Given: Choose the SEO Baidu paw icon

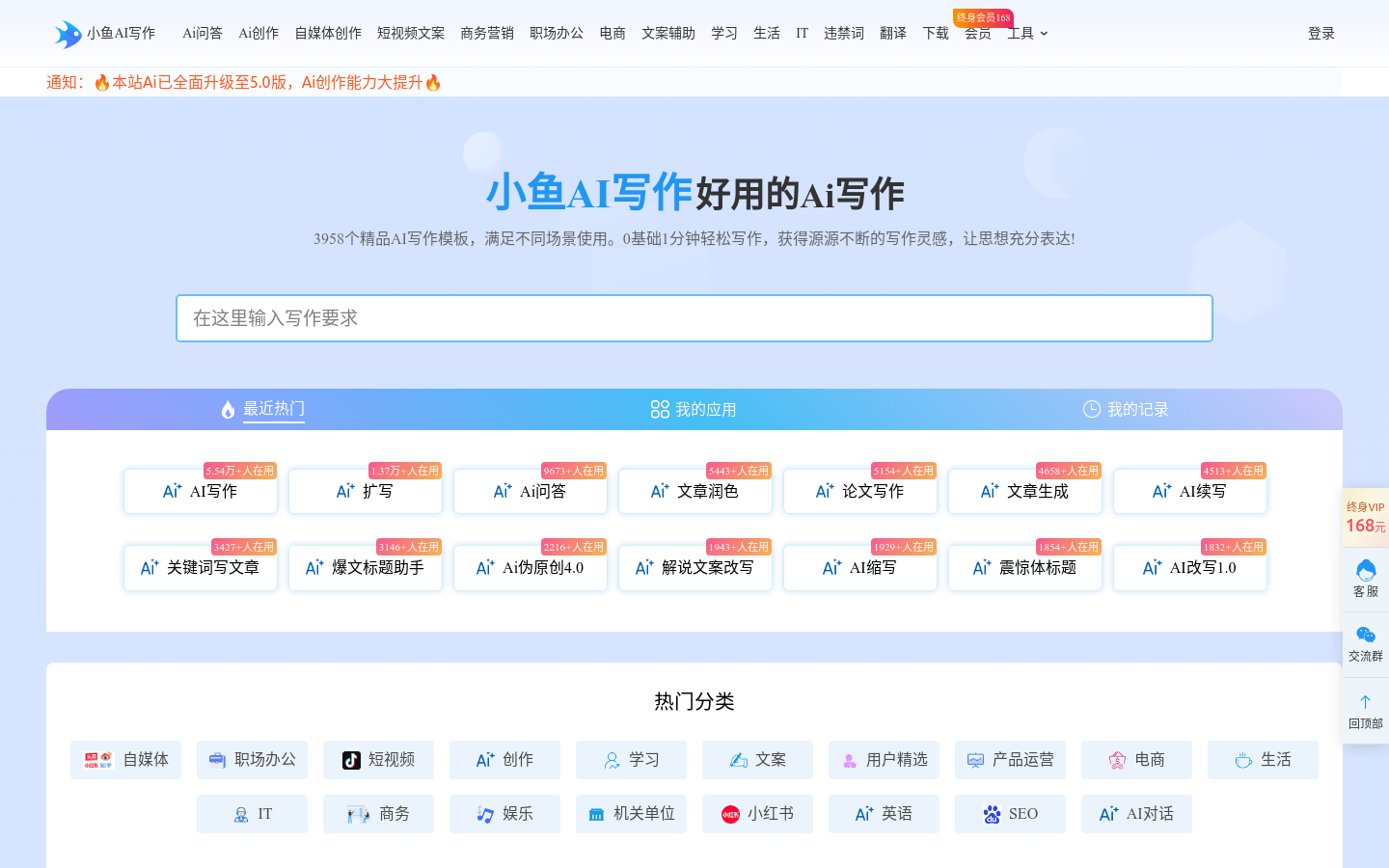Looking at the screenshot, I should 992,814.
